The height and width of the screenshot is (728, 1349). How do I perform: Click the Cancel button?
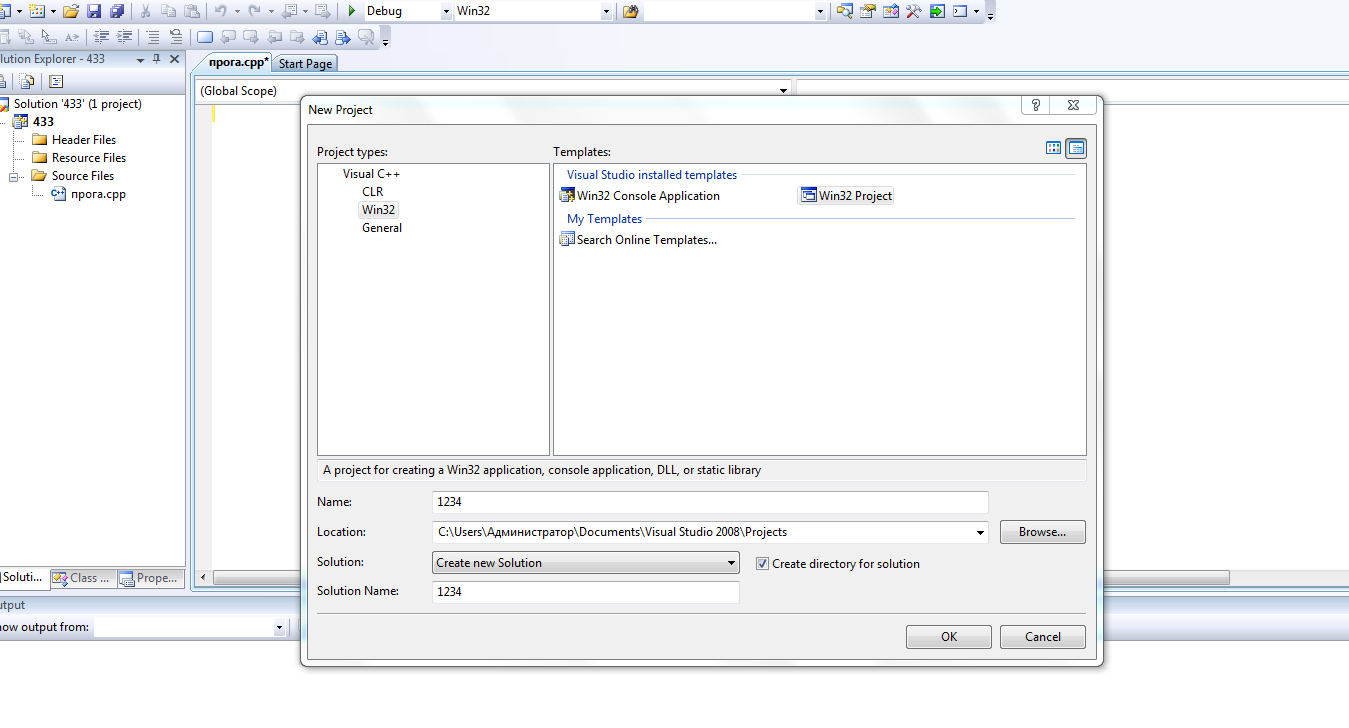point(1043,637)
